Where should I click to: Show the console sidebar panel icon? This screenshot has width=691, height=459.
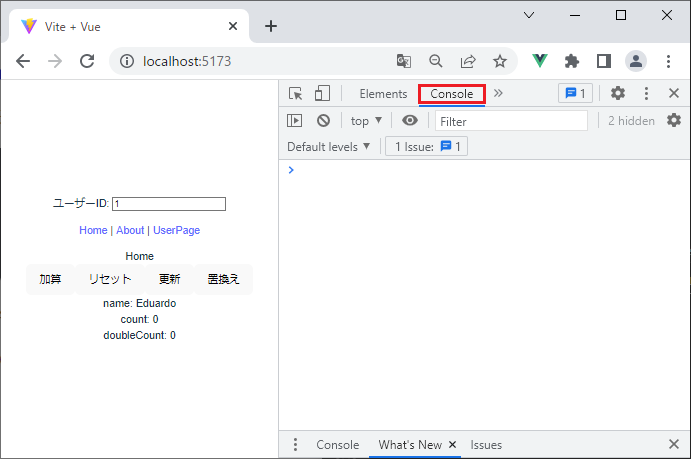295,121
